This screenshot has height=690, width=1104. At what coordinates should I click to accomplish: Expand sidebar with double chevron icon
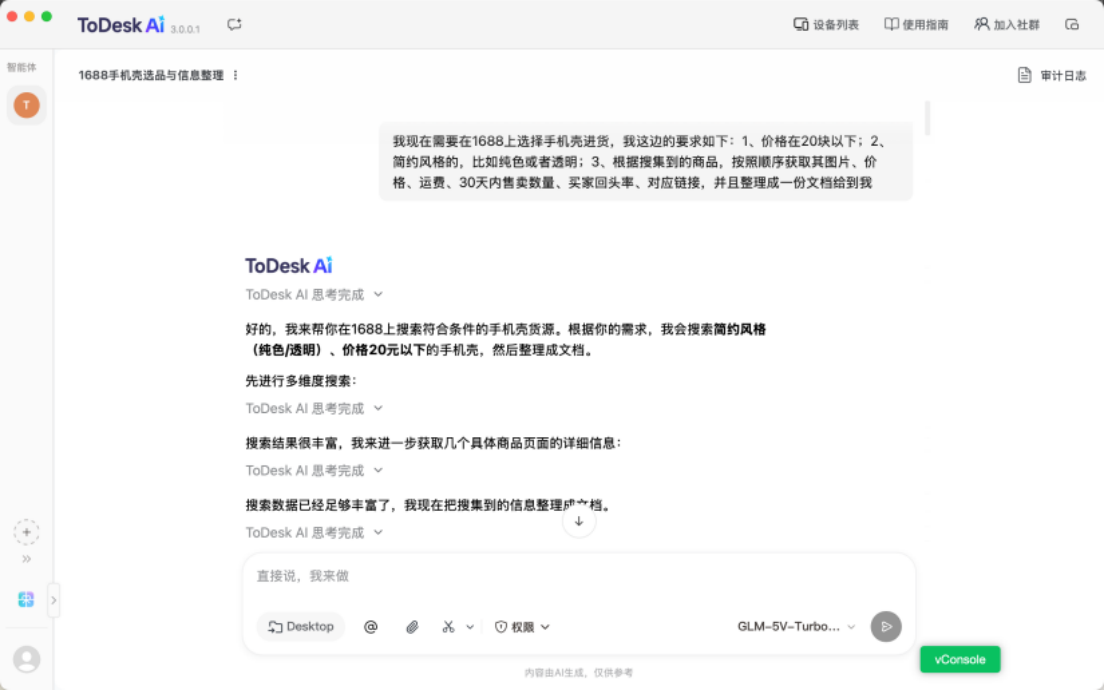[26, 559]
